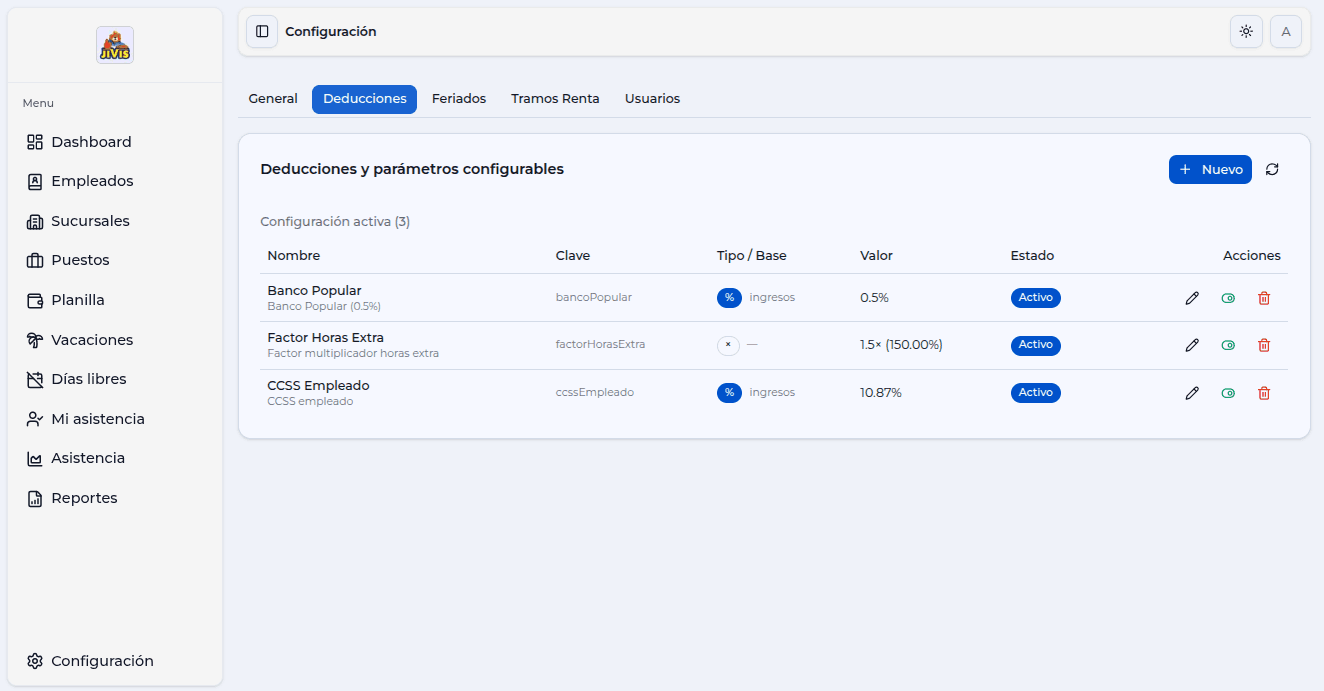Switch to the General tab
This screenshot has height=691, width=1324.
[273, 99]
